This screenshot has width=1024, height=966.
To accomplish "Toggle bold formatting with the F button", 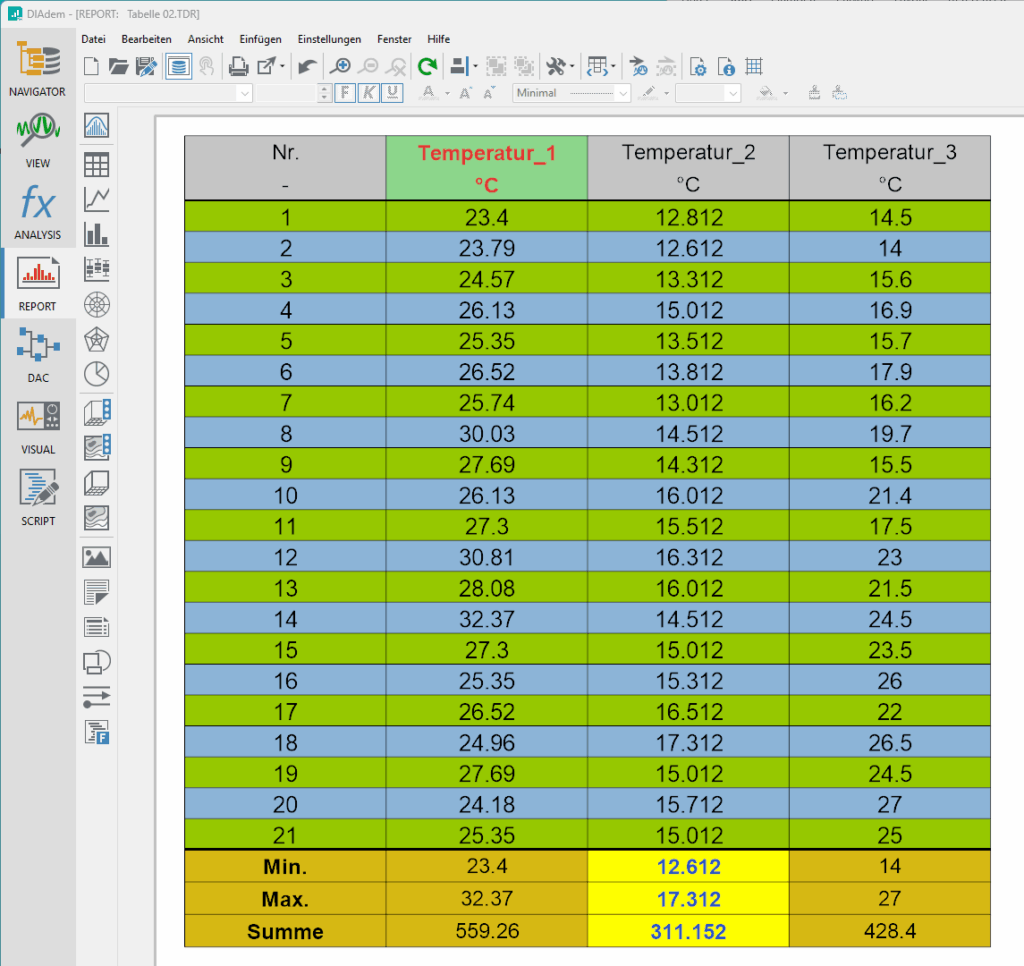I will 344,93.
